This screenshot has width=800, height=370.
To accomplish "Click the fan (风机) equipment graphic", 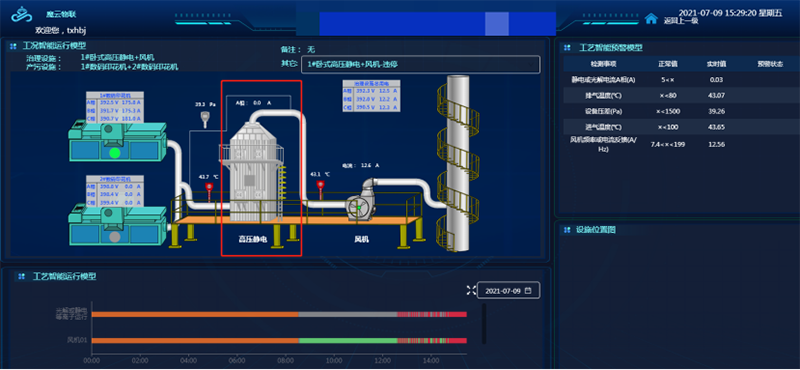I will pos(362,201).
